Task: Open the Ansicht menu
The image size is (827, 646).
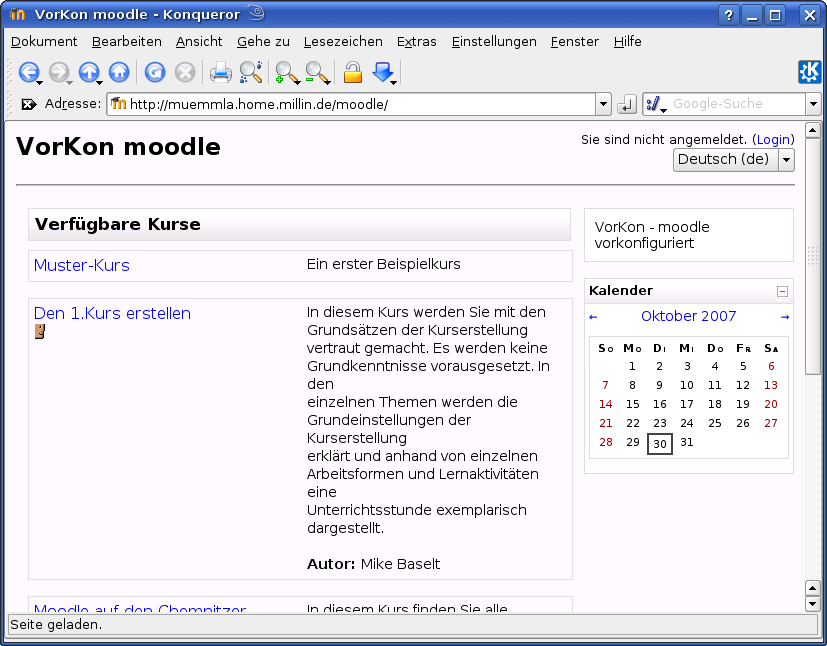Action: (199, 42)
